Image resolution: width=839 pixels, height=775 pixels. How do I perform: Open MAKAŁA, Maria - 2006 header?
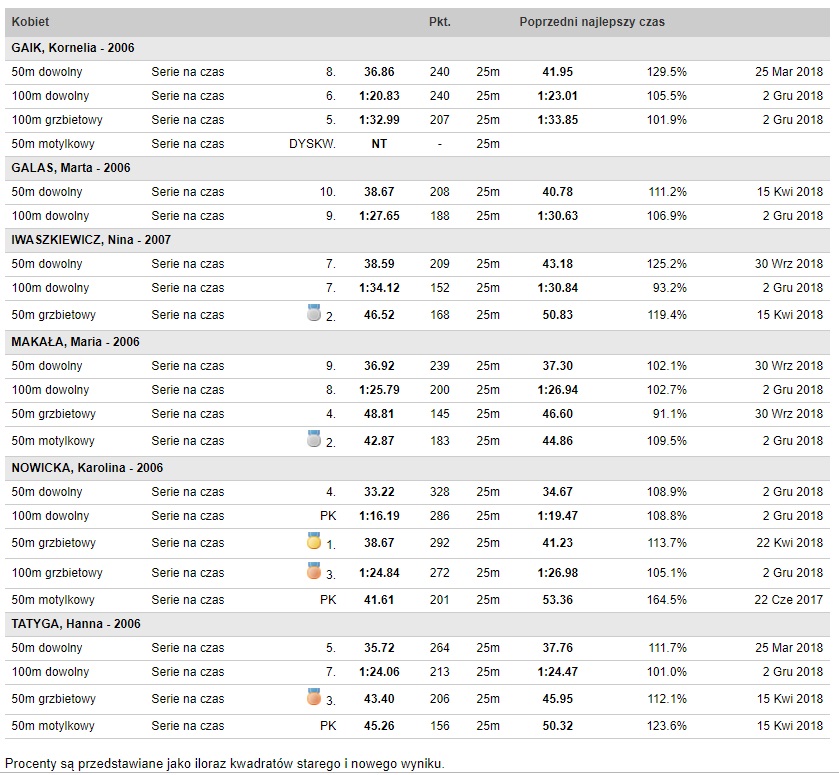(75, 342)
